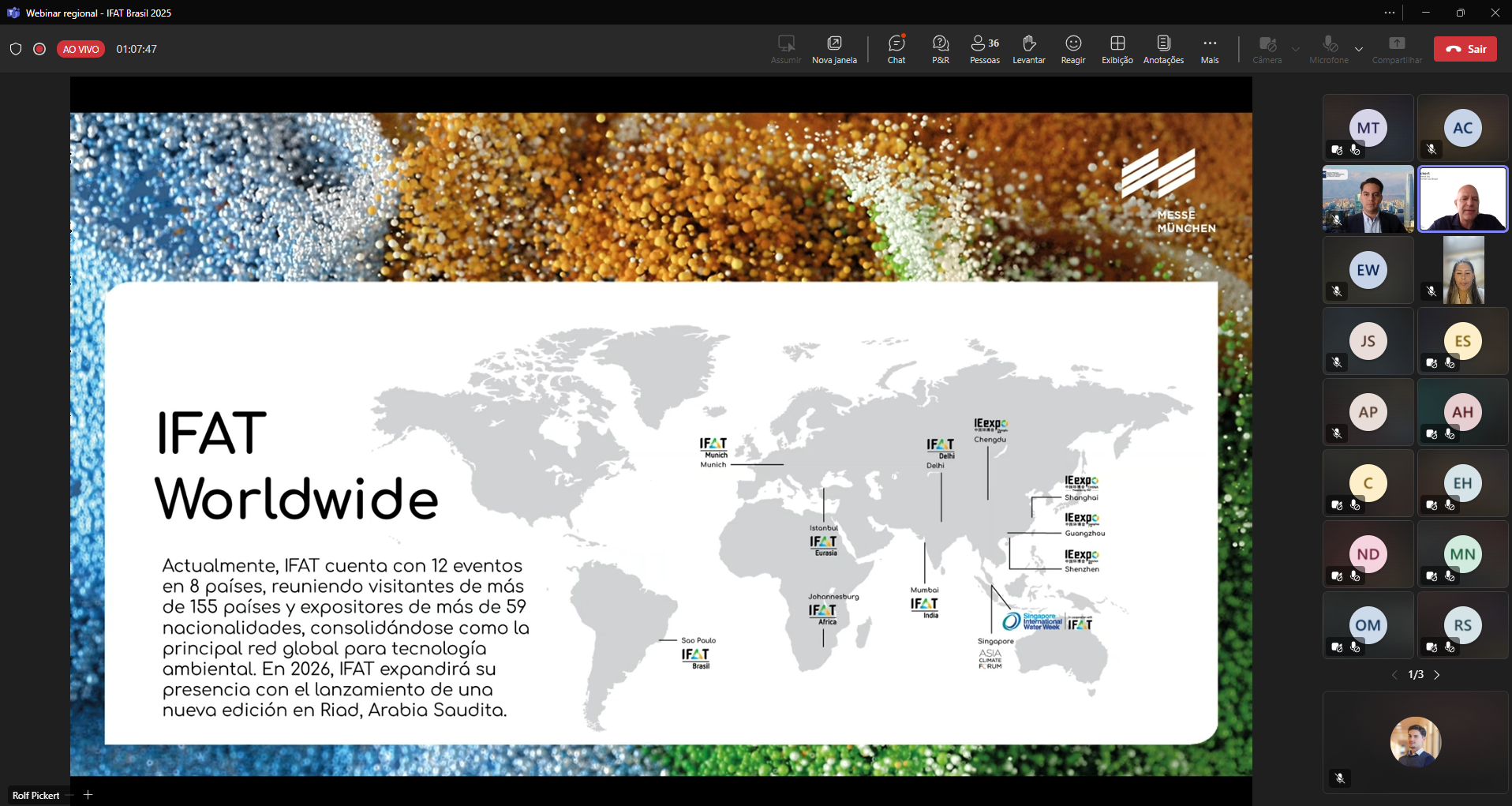Select the JS participant tile
This screenshot has height=806, width=1512.
click(1368, 341)
